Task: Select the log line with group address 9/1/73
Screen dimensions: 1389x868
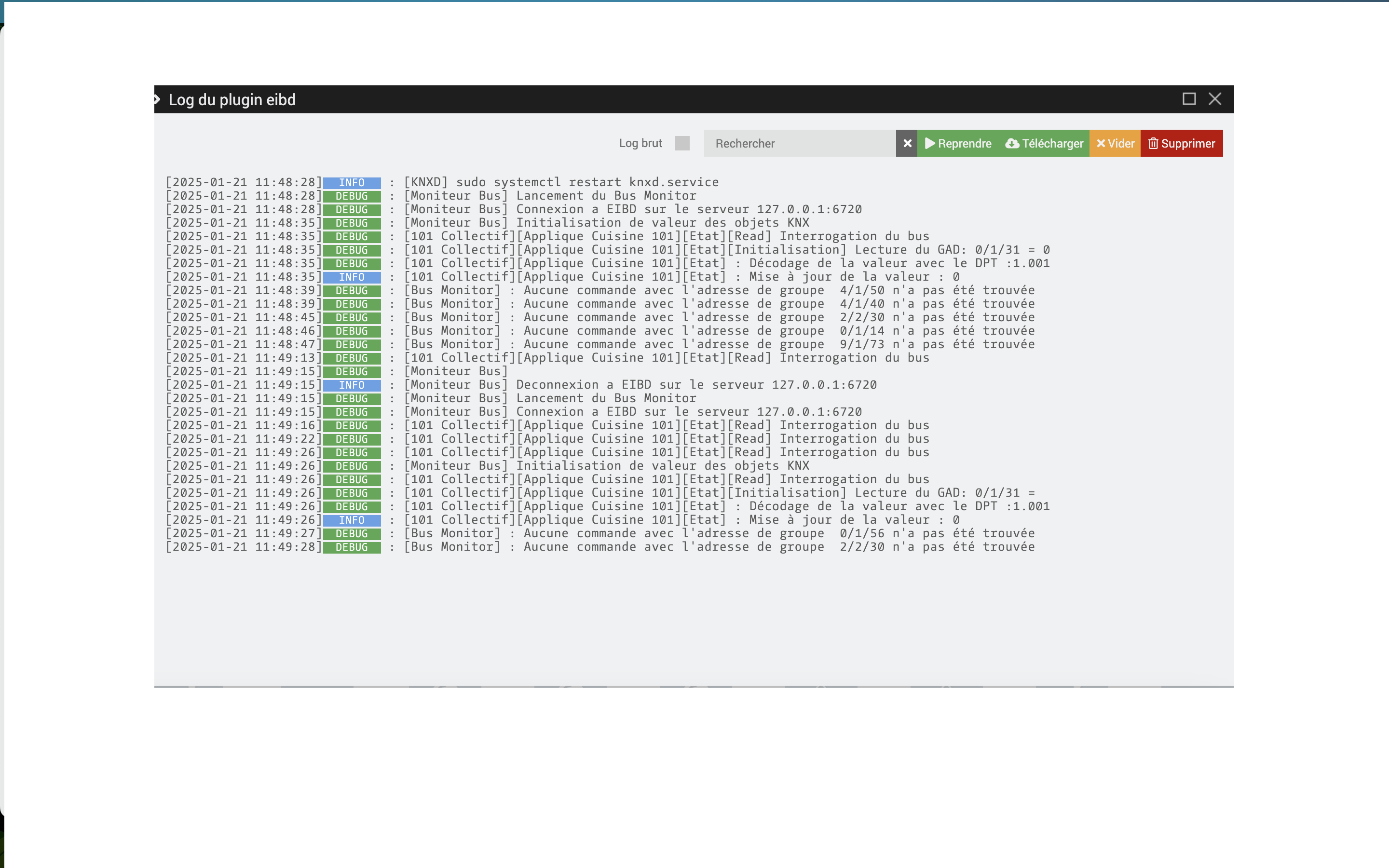Action: pyautogui.click(x=719, y=344)
